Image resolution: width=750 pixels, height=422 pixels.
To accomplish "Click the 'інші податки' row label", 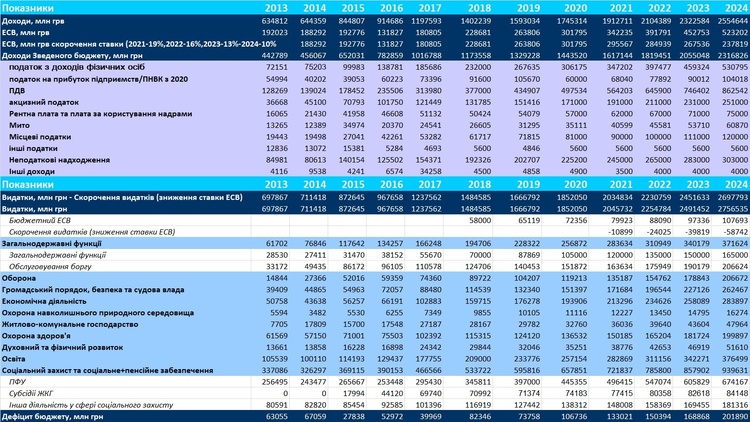I will [33, 148].
